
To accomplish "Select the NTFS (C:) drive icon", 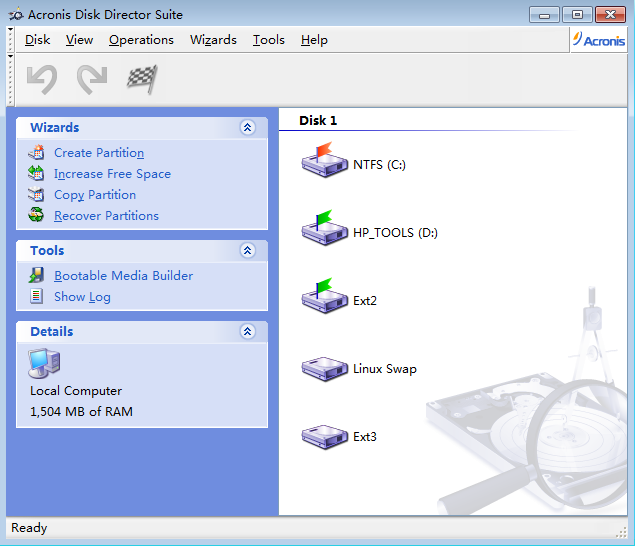I will (324, 160).
